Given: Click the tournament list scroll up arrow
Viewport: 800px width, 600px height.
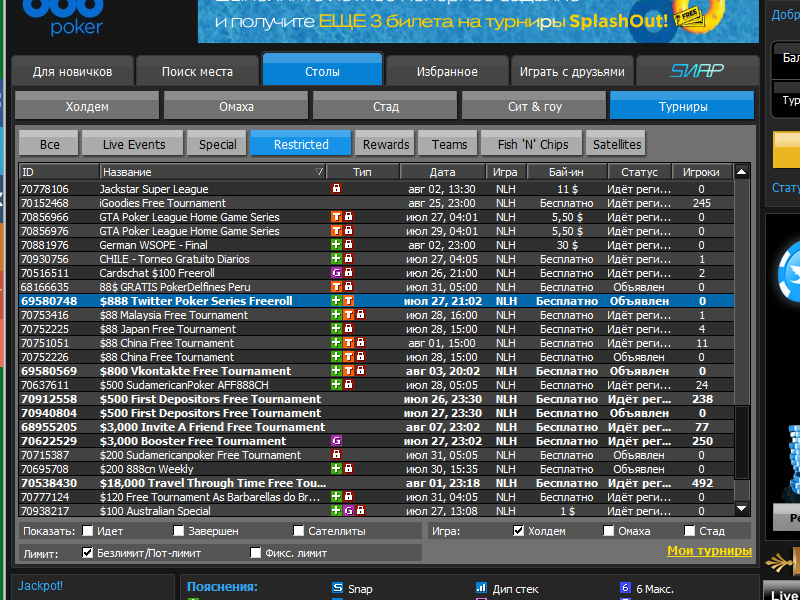Looking at the screenshot, I should coord(741,172).
